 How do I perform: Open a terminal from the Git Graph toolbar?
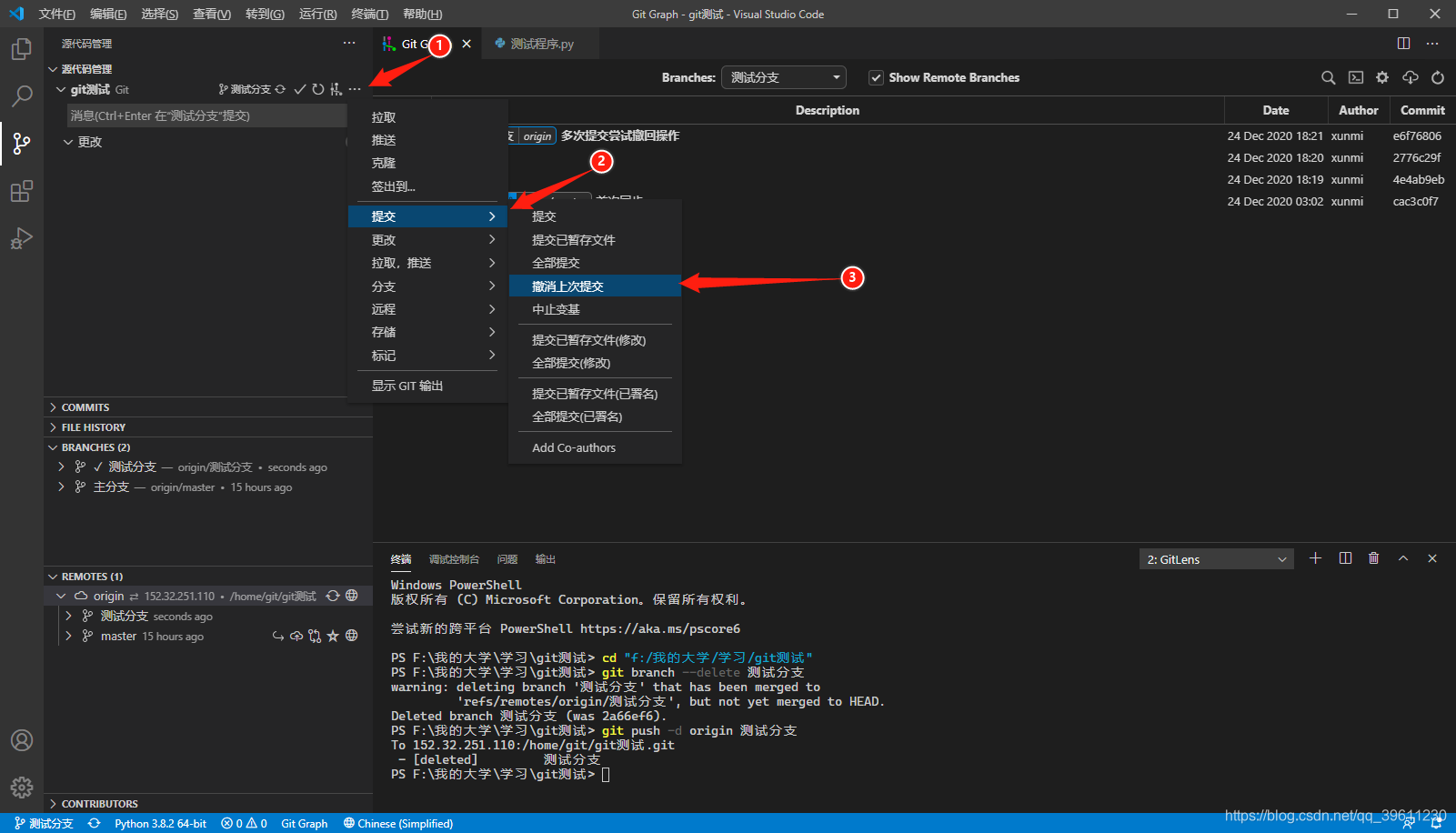(1356, 77)
